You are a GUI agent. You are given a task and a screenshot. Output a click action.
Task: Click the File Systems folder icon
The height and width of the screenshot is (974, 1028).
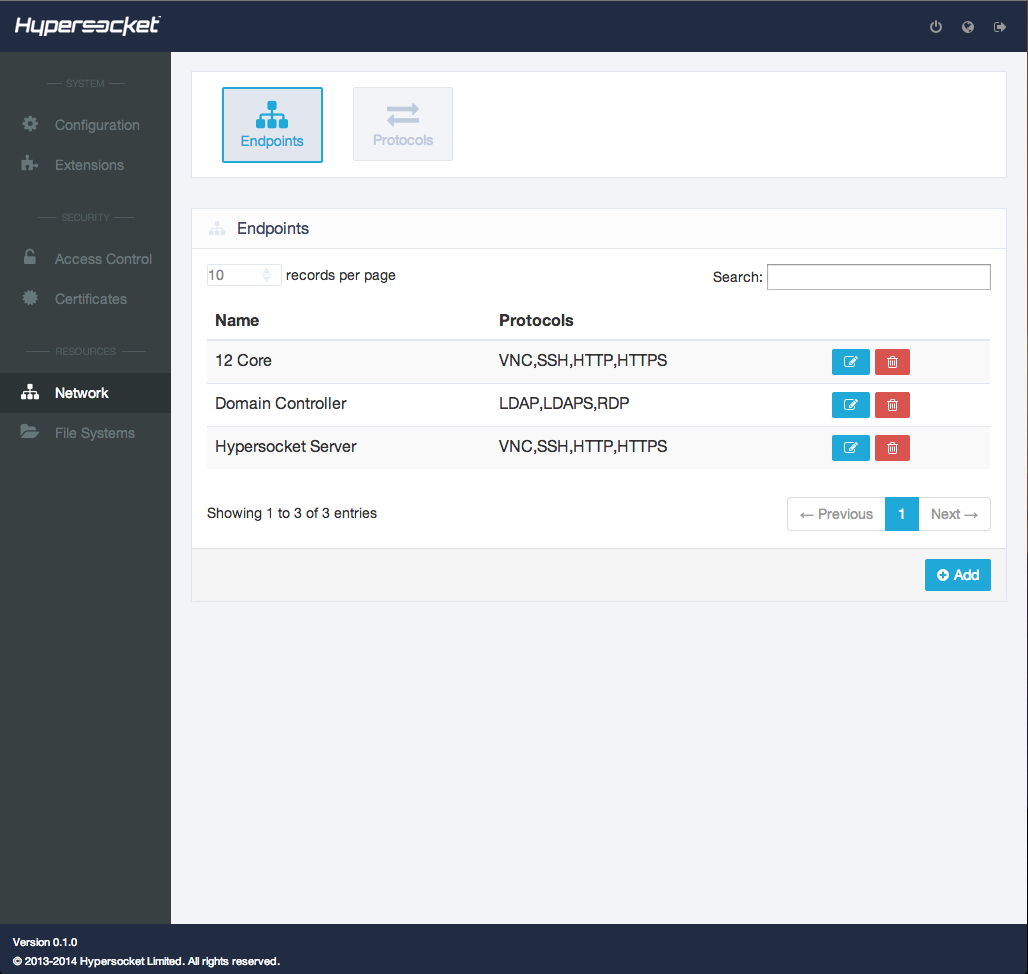click(x=30, y=431)
